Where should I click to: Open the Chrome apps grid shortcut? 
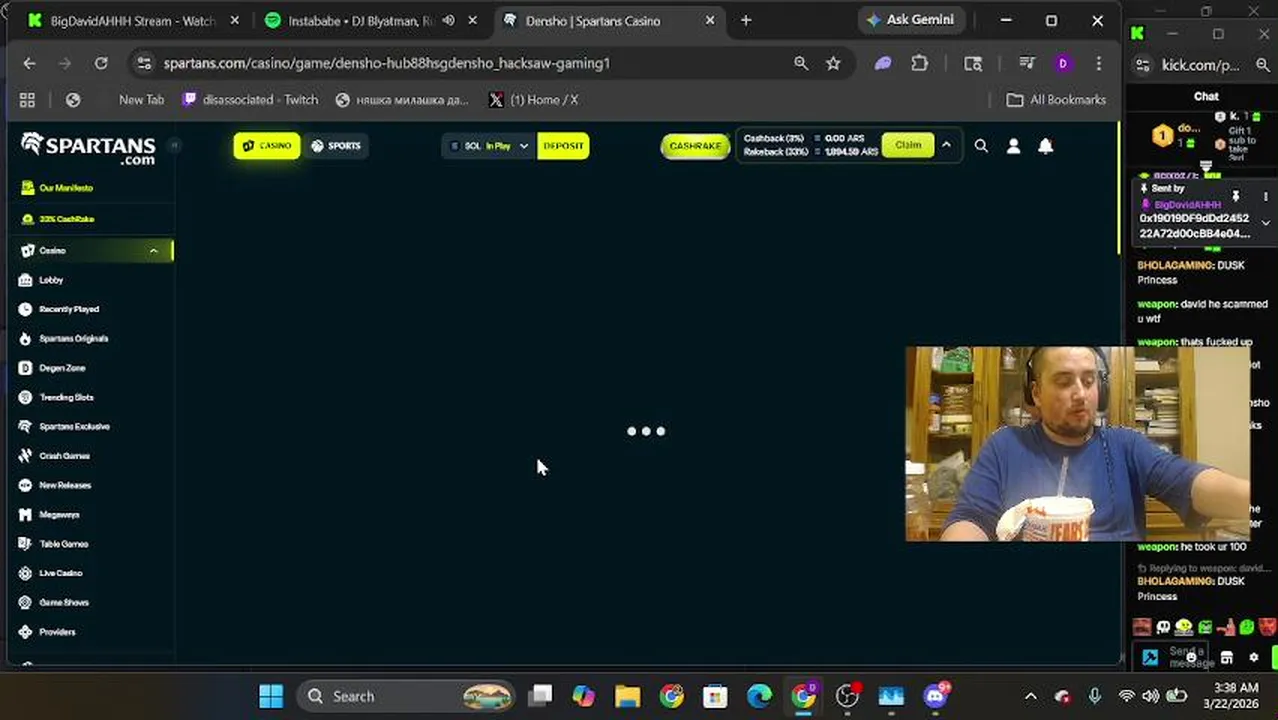(27, 100)
